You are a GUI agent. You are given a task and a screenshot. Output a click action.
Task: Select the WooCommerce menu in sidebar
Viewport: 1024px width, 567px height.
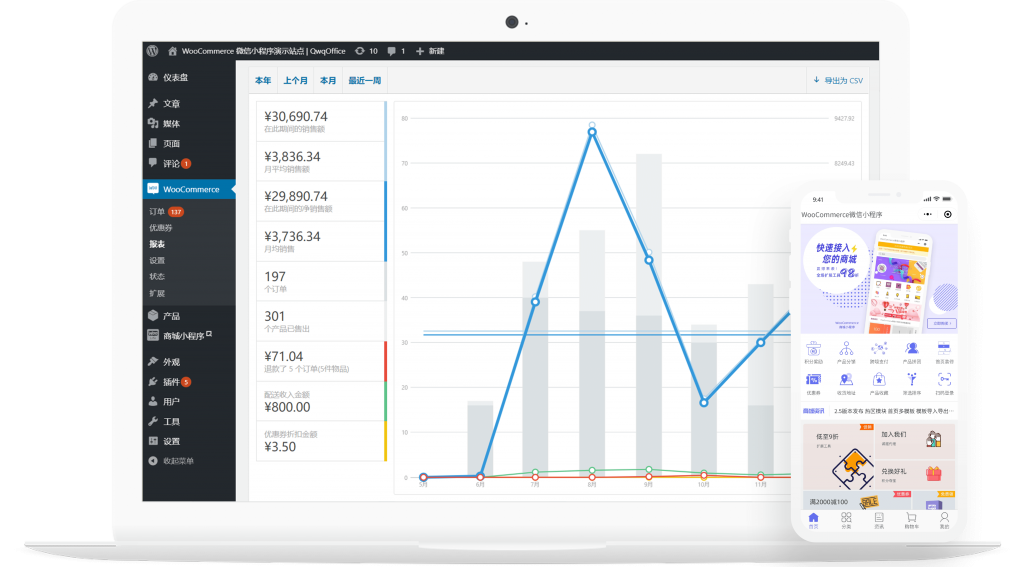189,189
